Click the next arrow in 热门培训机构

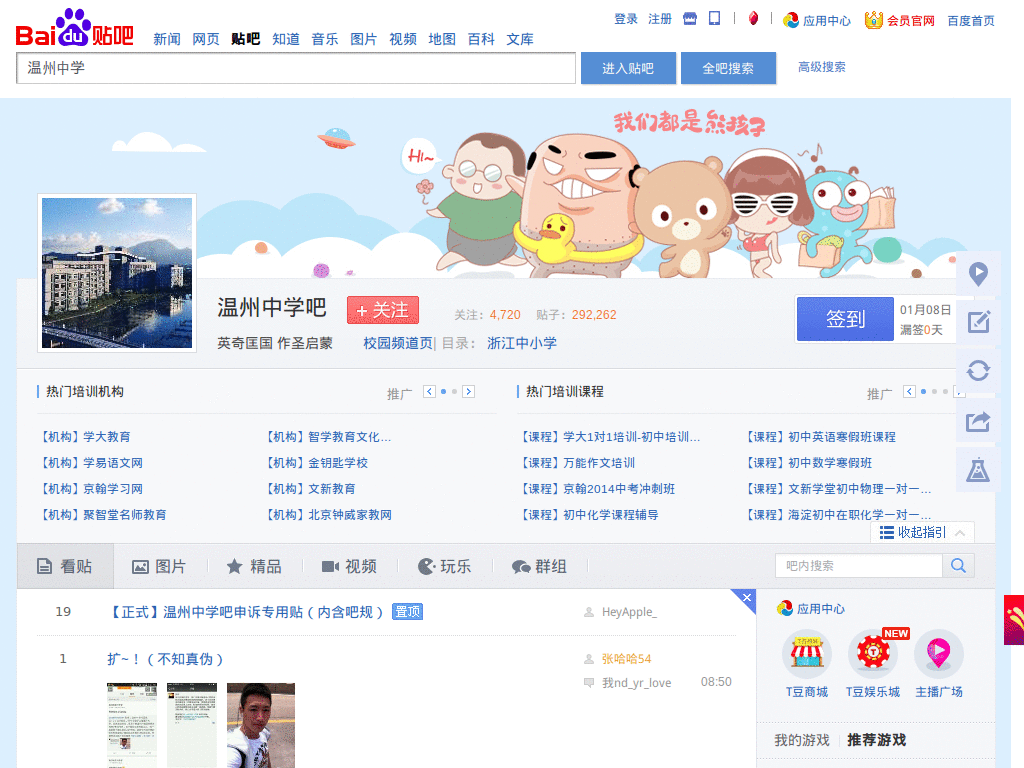(x=468, y=392)
